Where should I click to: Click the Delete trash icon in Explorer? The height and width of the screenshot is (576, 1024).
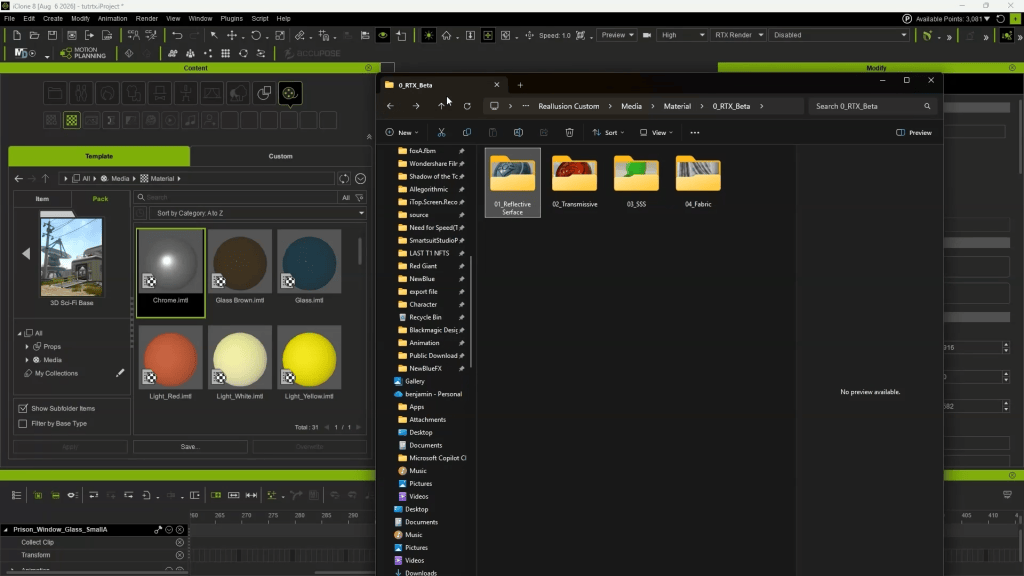pos(569,133)
